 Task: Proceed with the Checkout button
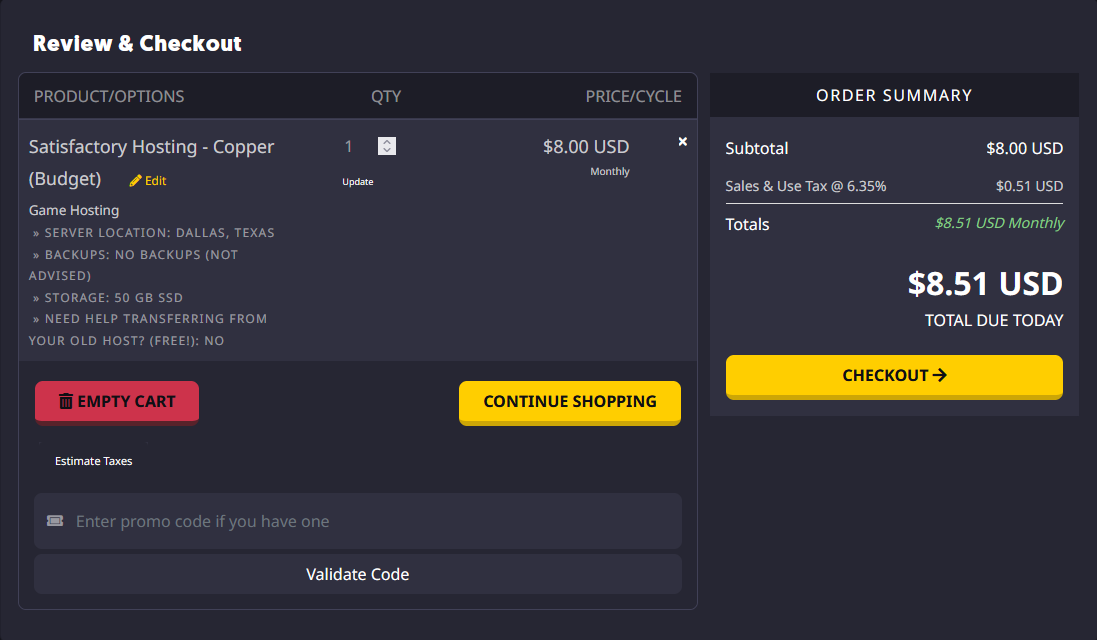point(894,376)
